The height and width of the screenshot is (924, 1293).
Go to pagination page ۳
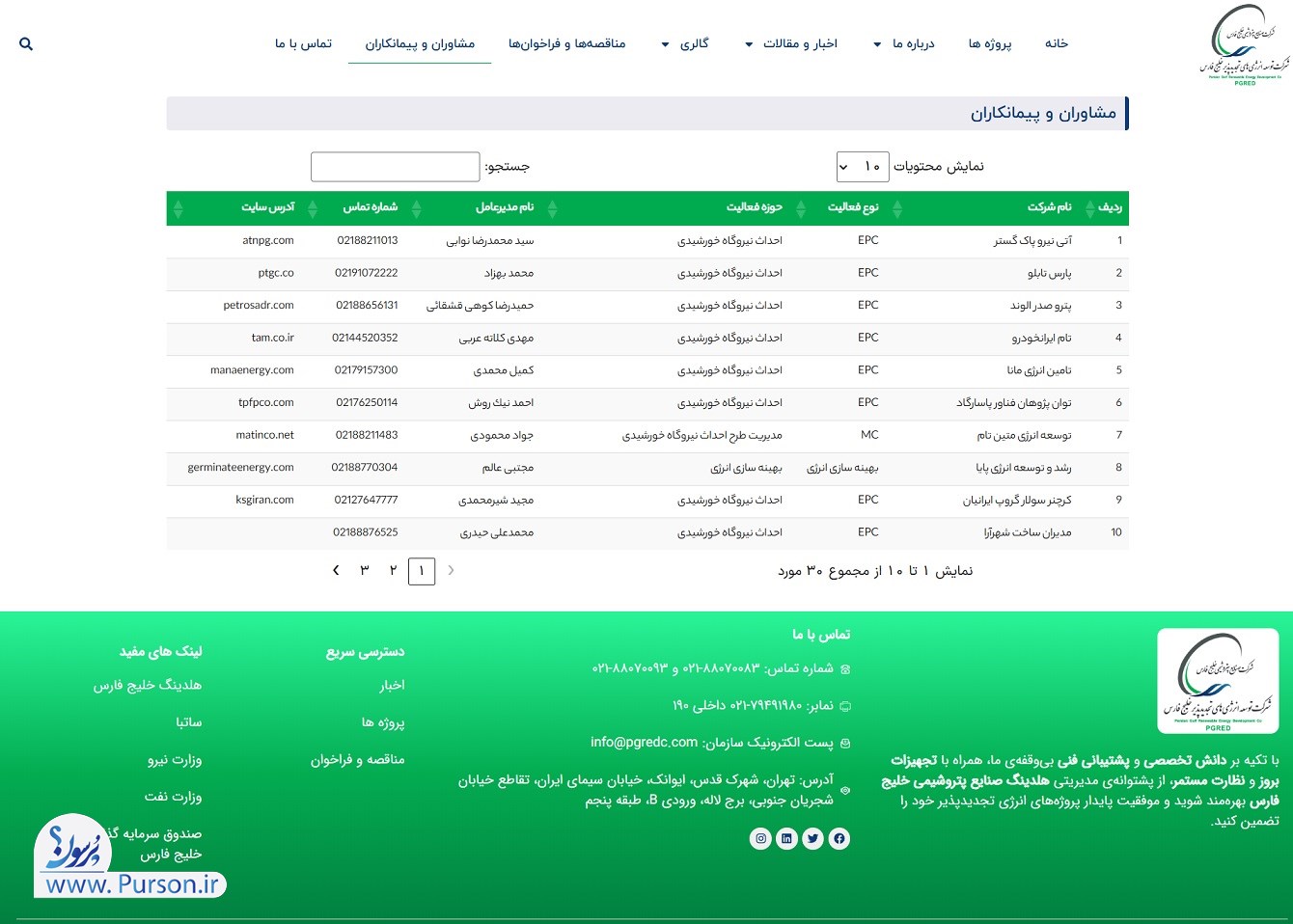[x=365, y=571]
